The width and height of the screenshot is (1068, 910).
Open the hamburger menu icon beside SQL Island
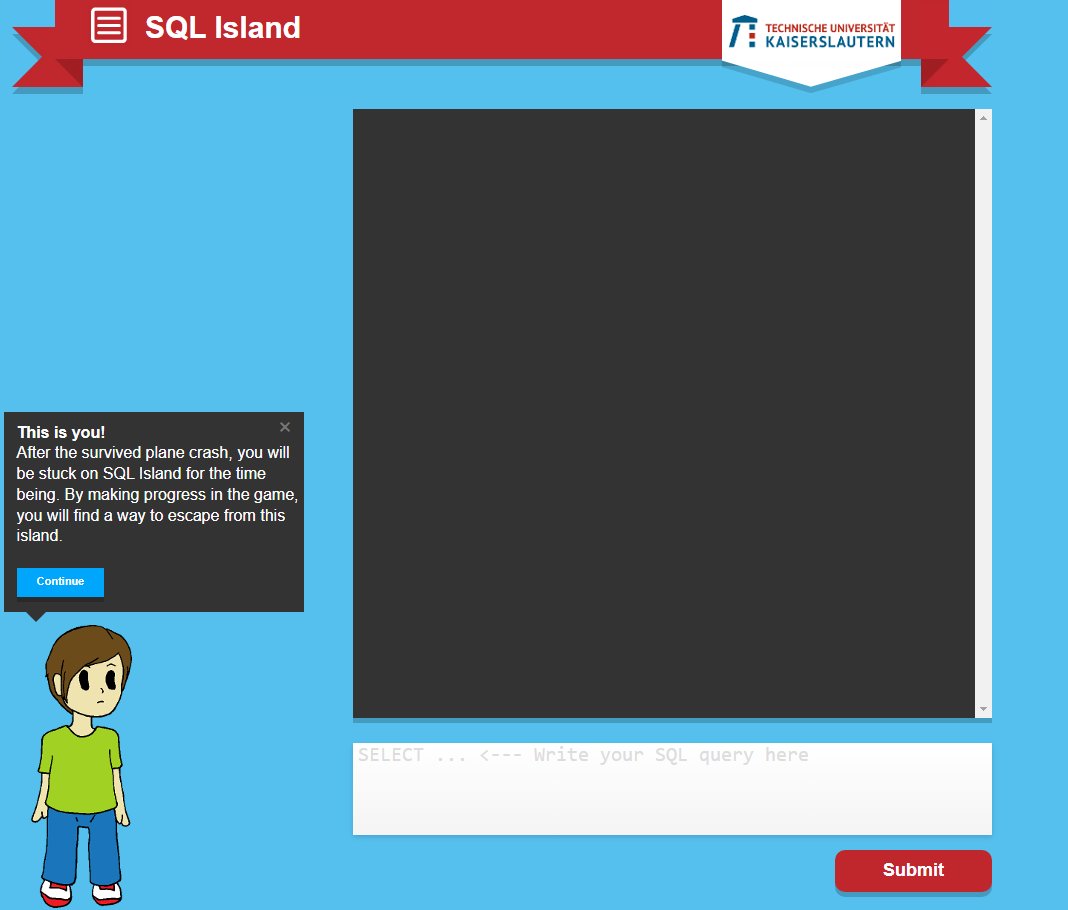click(109, 26)
